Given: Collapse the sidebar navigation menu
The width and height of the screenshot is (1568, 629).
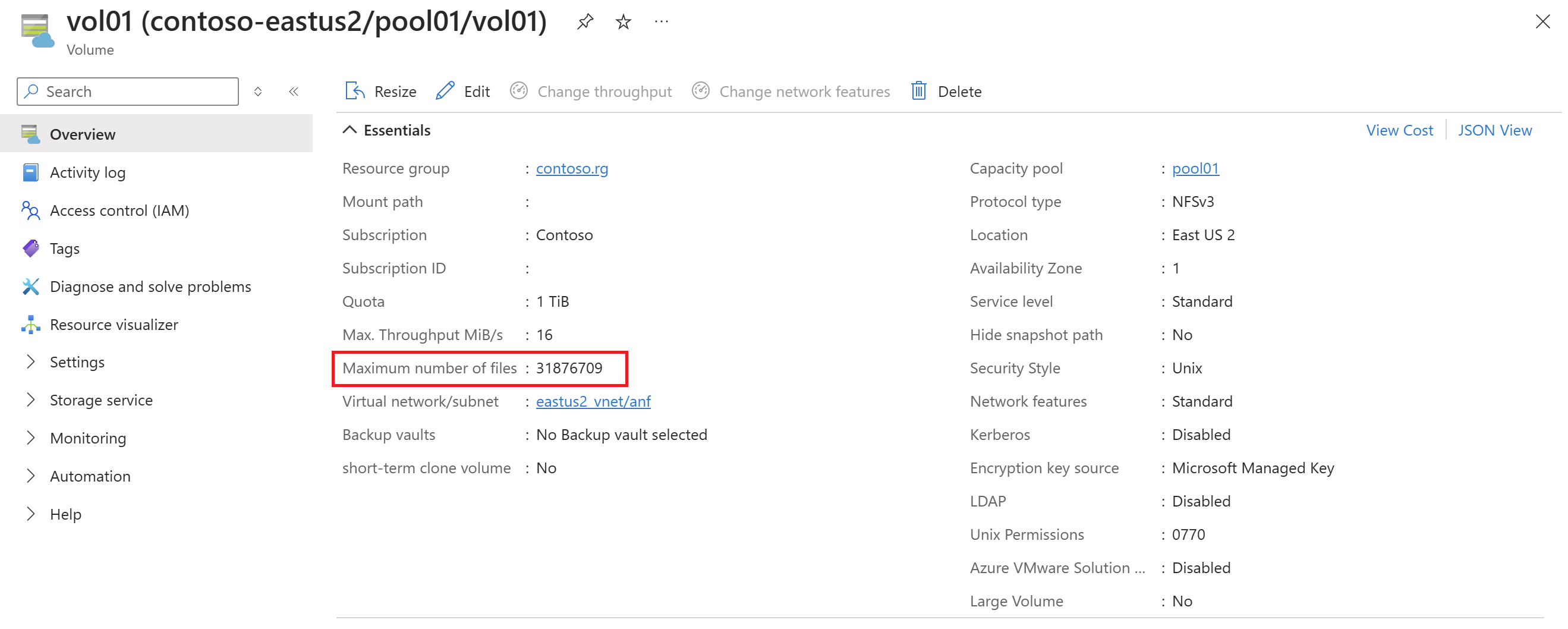Looking at the screenshot, I should 294,92.
